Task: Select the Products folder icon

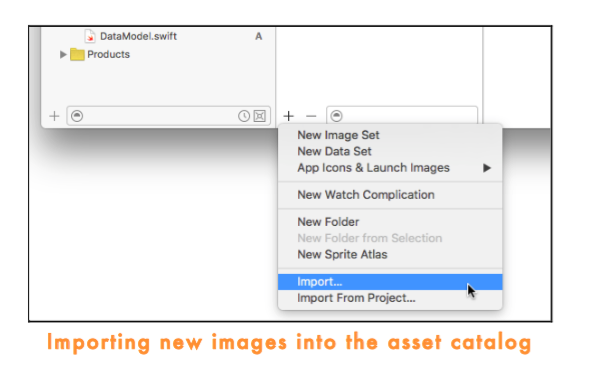Action: (x=77, y=54)
